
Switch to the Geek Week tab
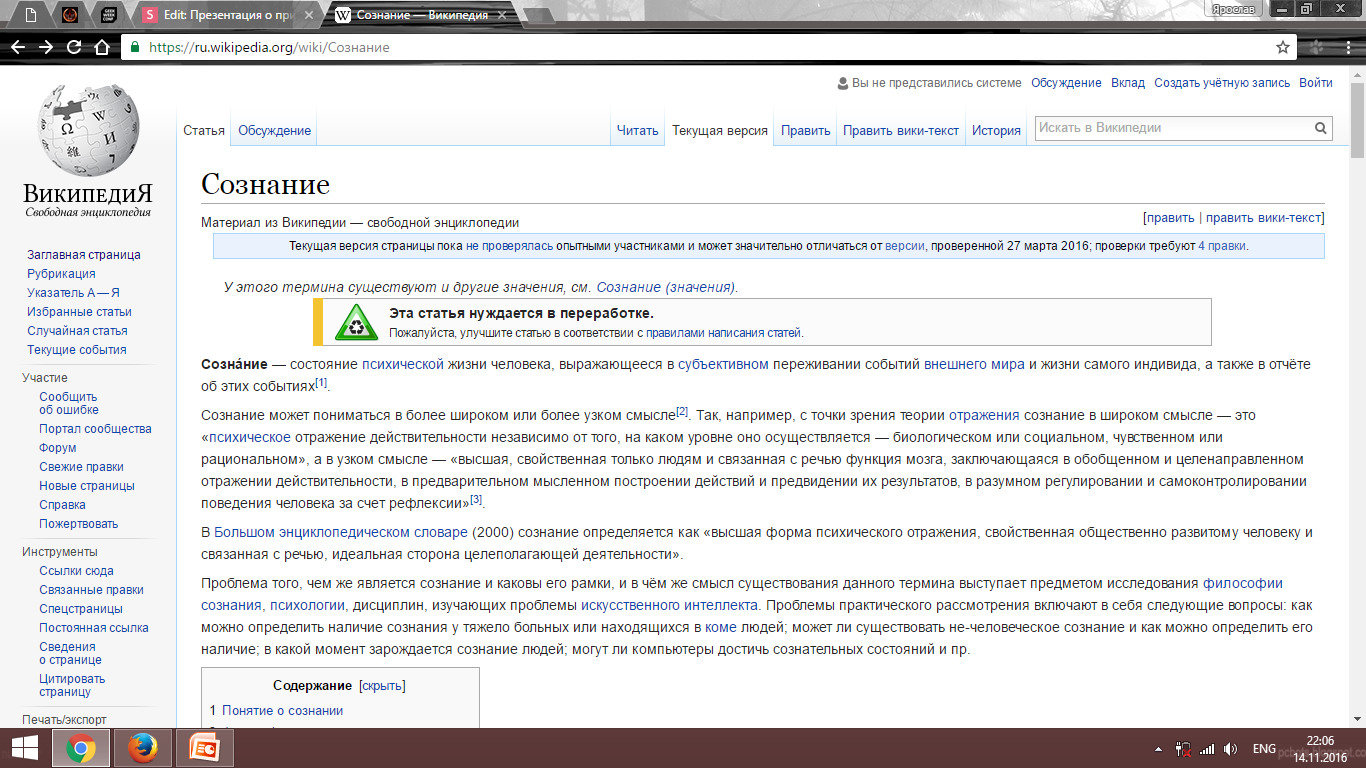click(x=110, y=14)
